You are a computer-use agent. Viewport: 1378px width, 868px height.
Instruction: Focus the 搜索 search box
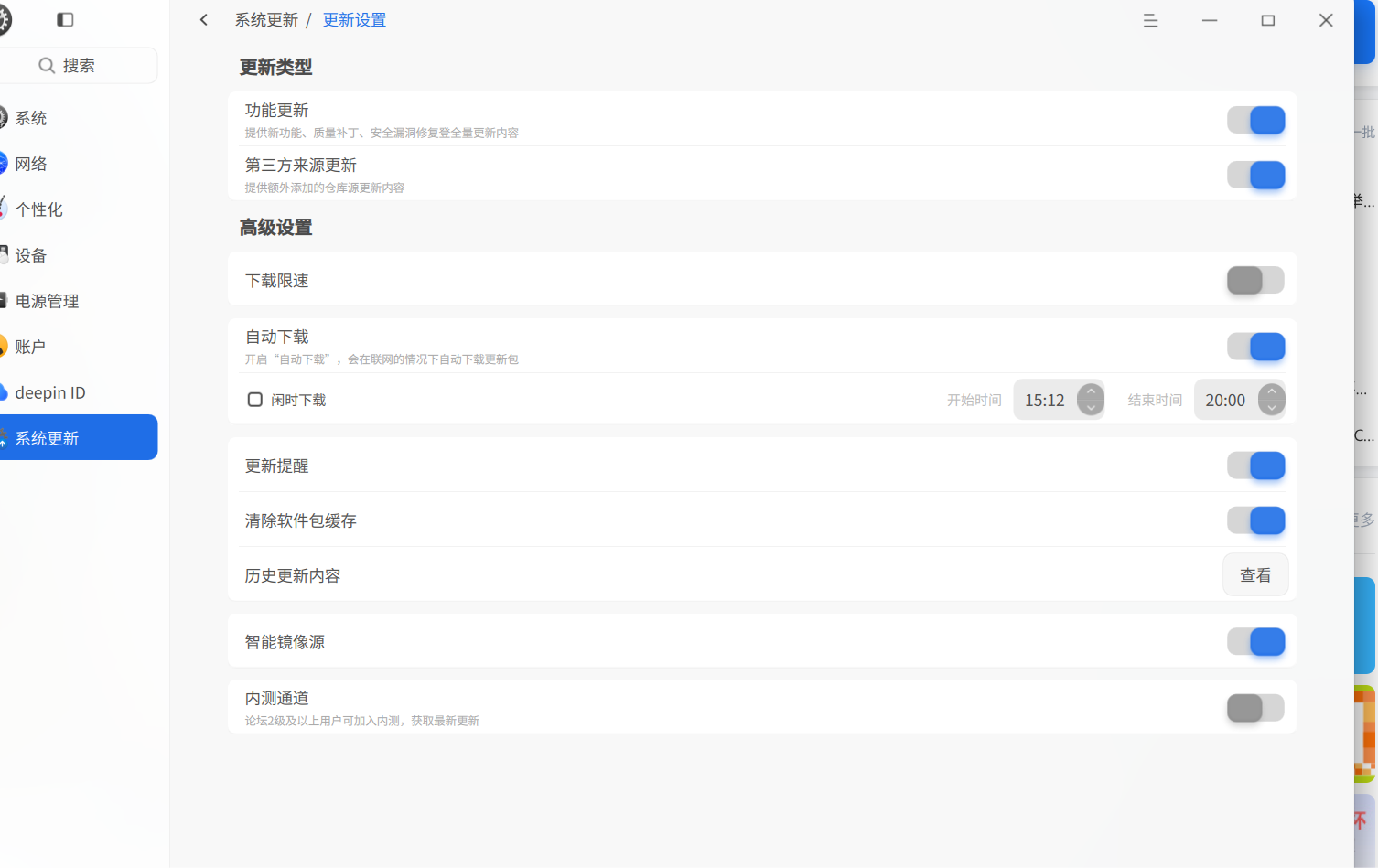(77, 66)
